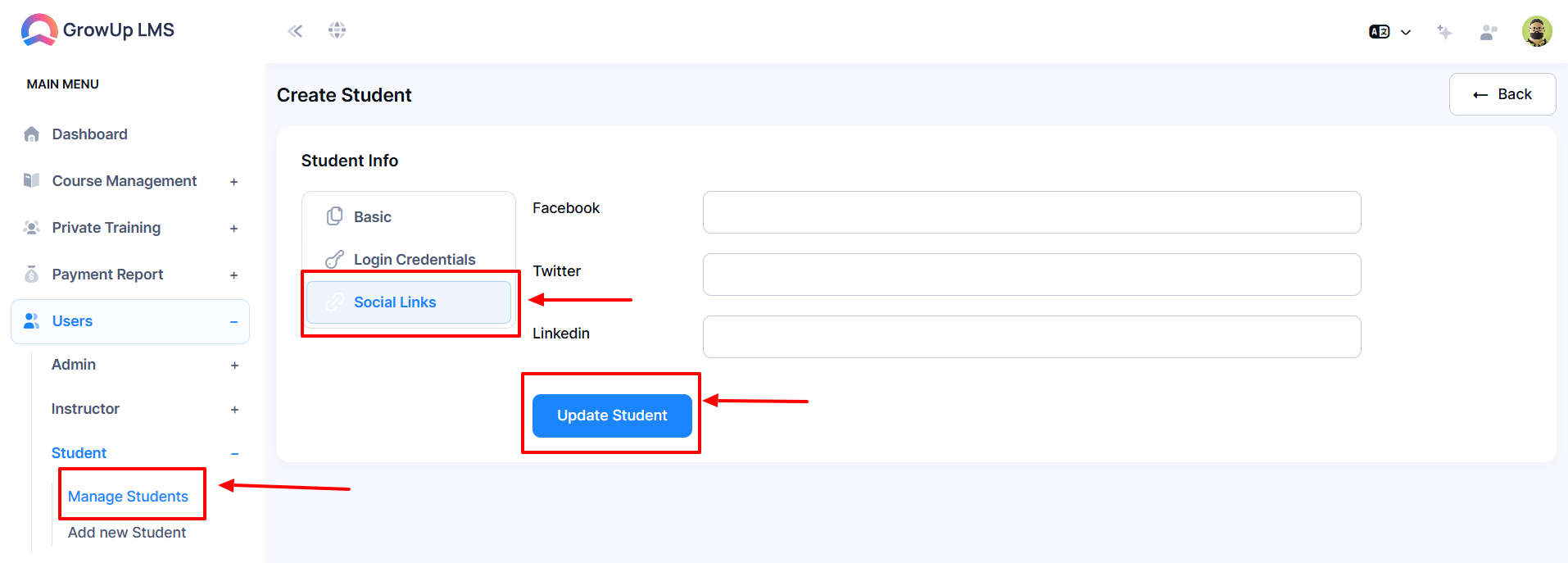Collapse the Users menu section
The height and width of the screenshot is (563, 1568).
[130, 321]
